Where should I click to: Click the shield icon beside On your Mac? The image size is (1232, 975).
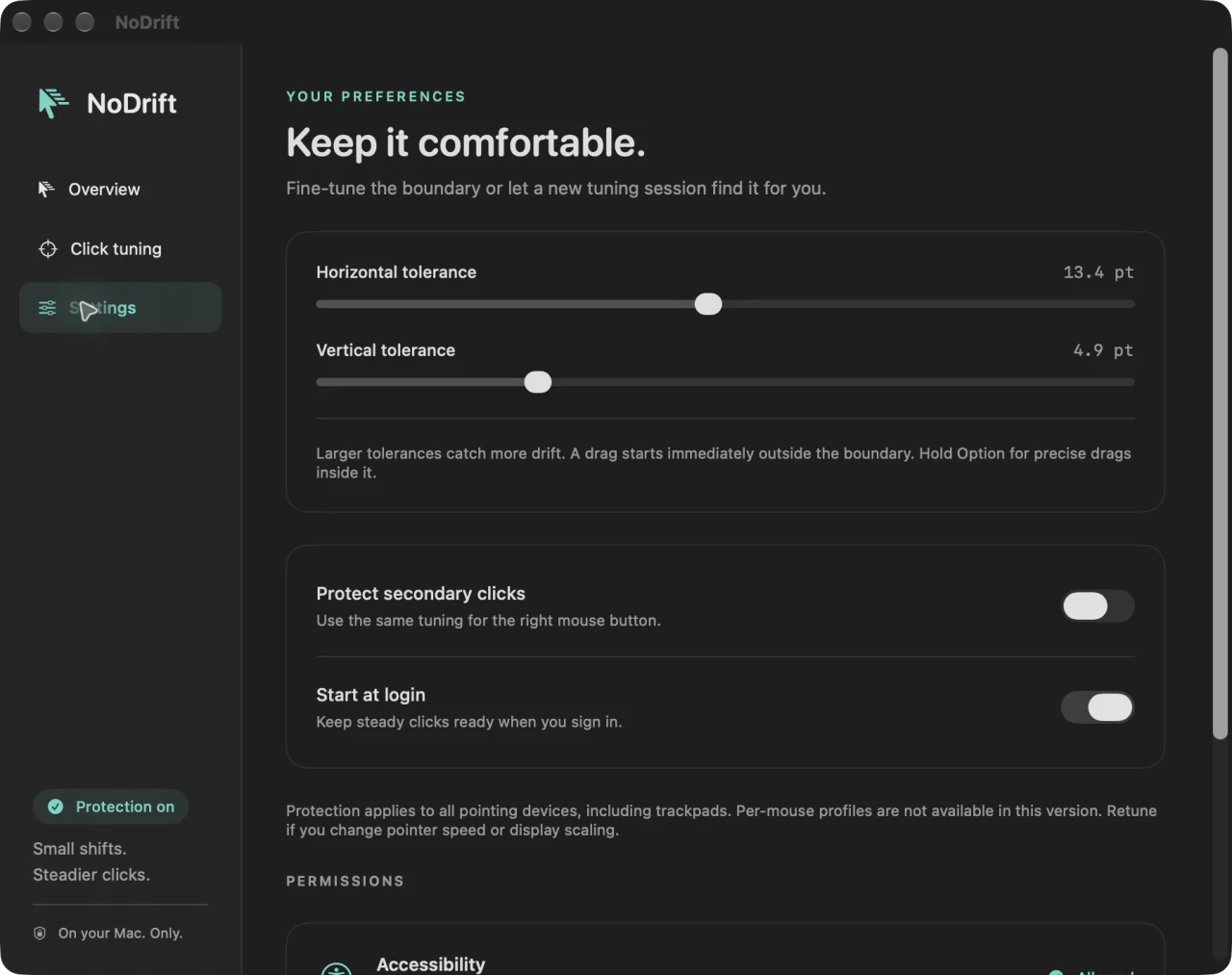pyautogui.click(x=39, y=933)
